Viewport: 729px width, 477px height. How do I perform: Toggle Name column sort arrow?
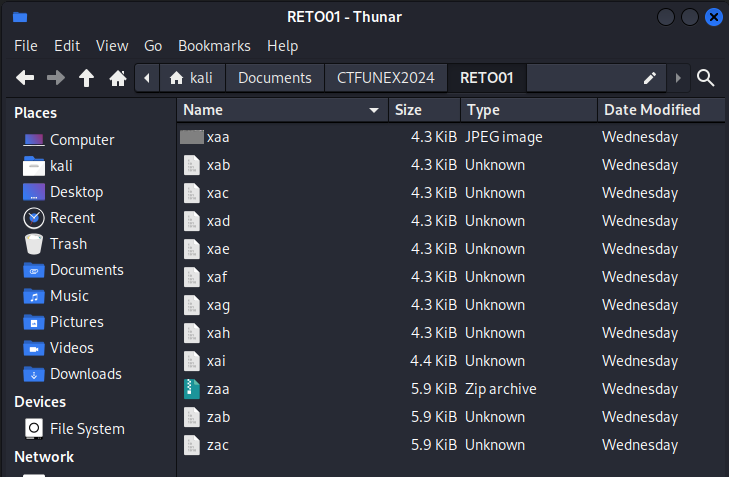coord(373,110)
